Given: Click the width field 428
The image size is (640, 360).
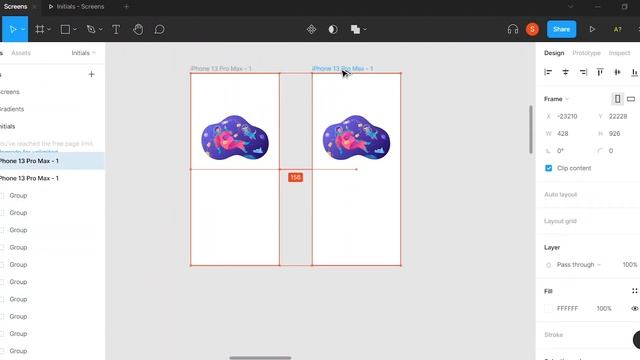Looking at the screenshot, I should (x=563, y=133).
